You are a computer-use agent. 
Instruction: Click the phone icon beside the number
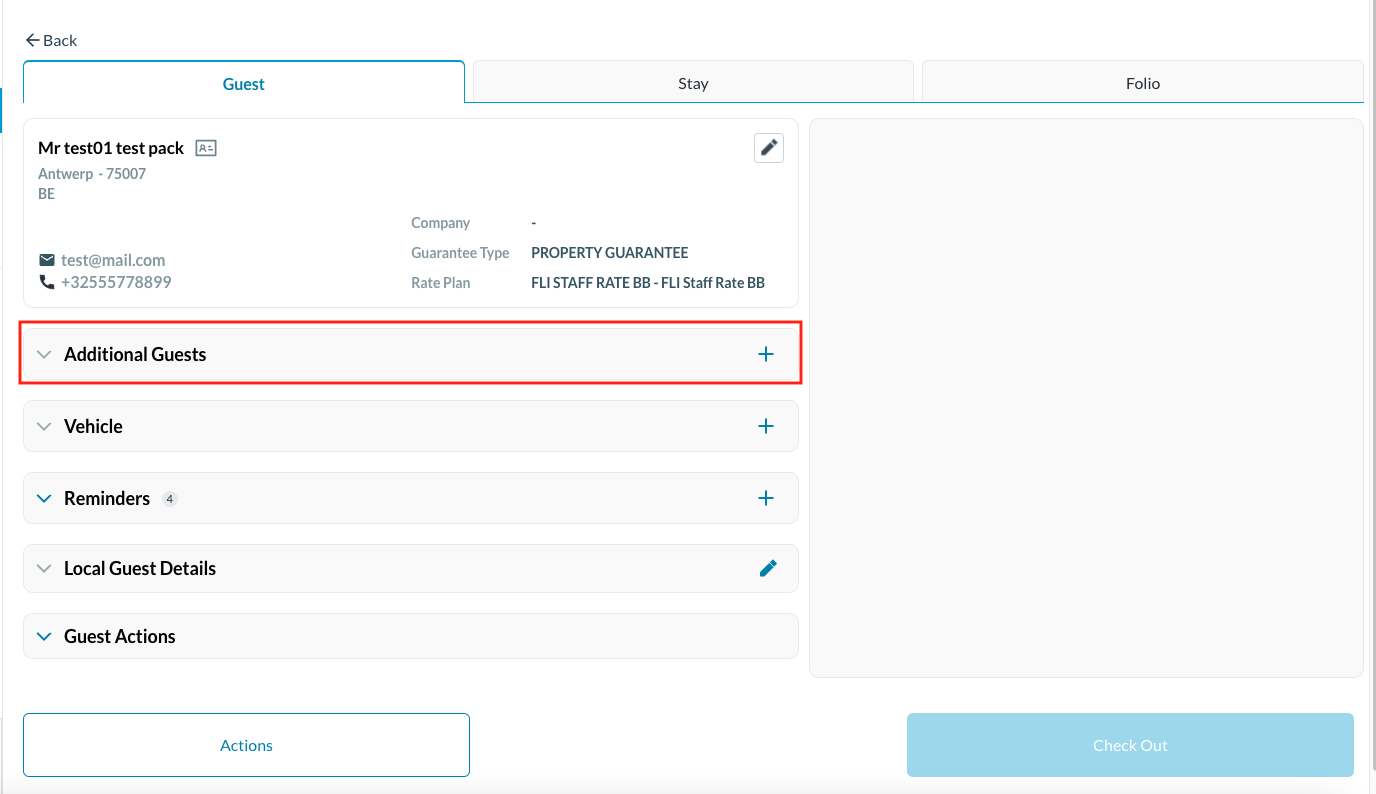pos(47,282)
